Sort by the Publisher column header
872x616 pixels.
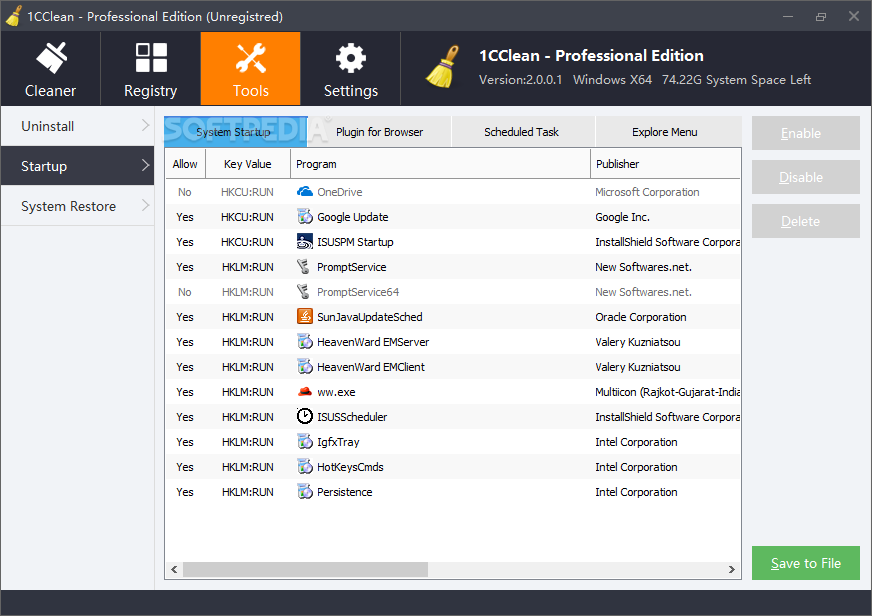pos(666,164)
